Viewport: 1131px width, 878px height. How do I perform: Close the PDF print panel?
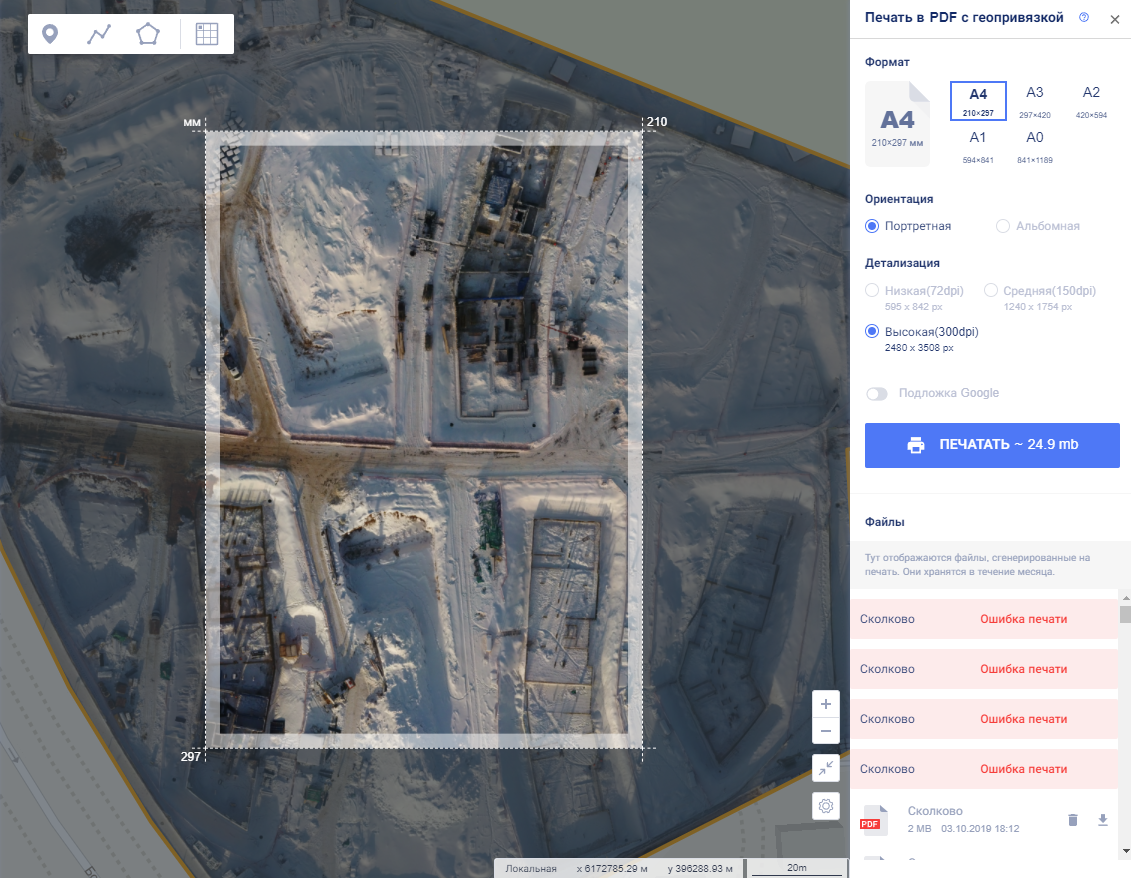tap(1115, 19)
